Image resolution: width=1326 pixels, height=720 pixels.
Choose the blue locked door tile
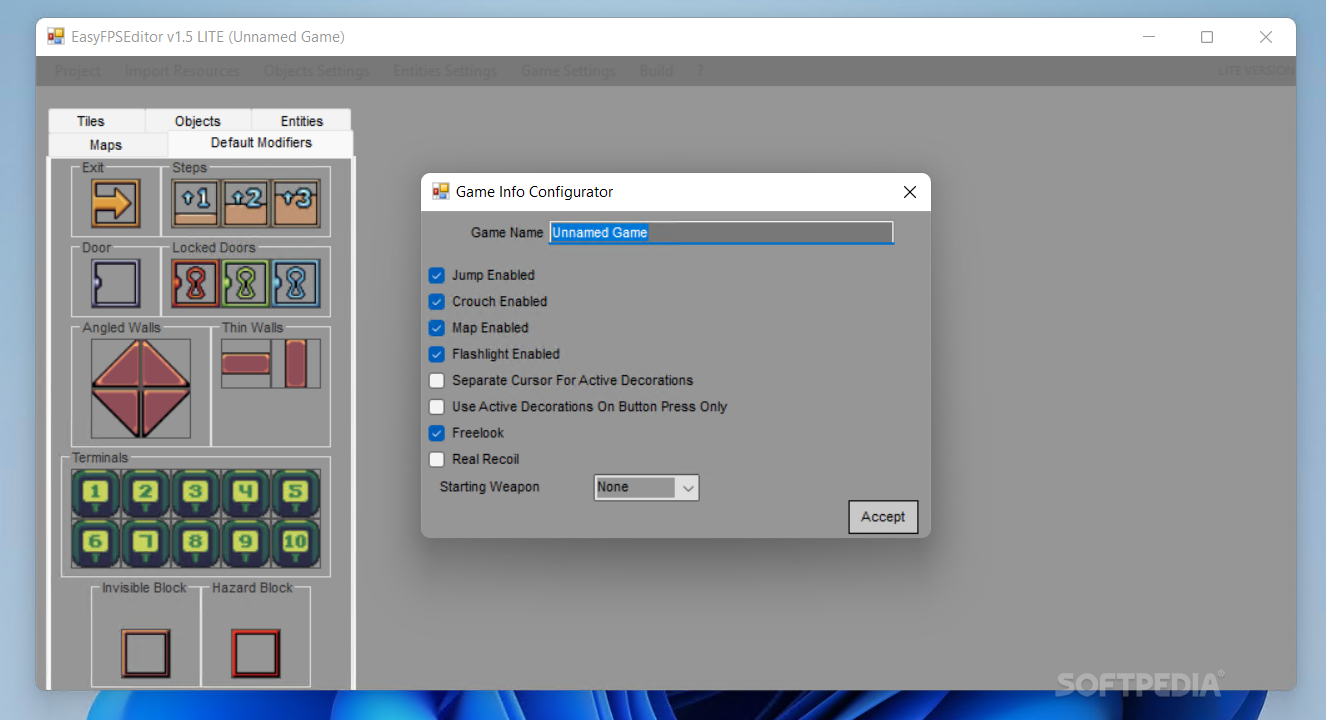296,284
